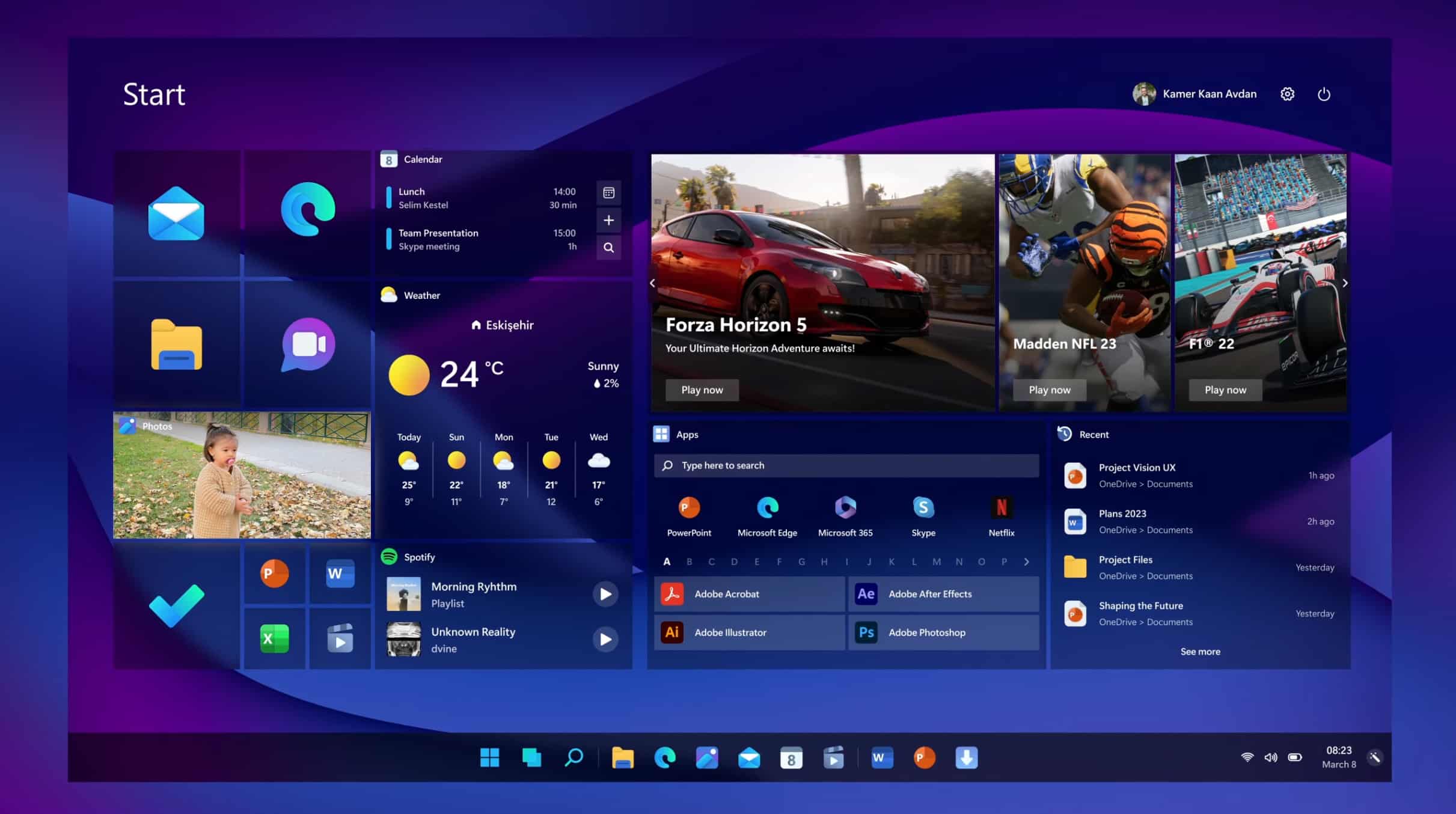Screen dimensions: 1456x814
Task: Play the Morning Ryhthm playlist
Action: (x=605, y=594)
